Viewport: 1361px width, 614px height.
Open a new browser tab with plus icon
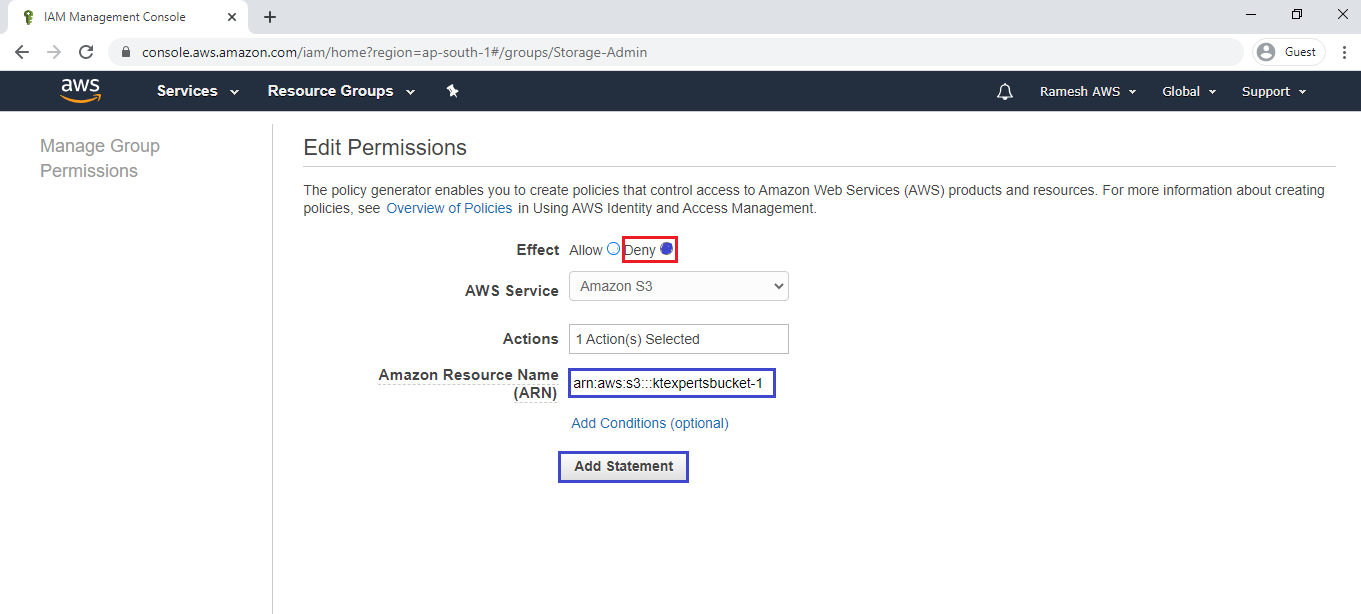270,17
